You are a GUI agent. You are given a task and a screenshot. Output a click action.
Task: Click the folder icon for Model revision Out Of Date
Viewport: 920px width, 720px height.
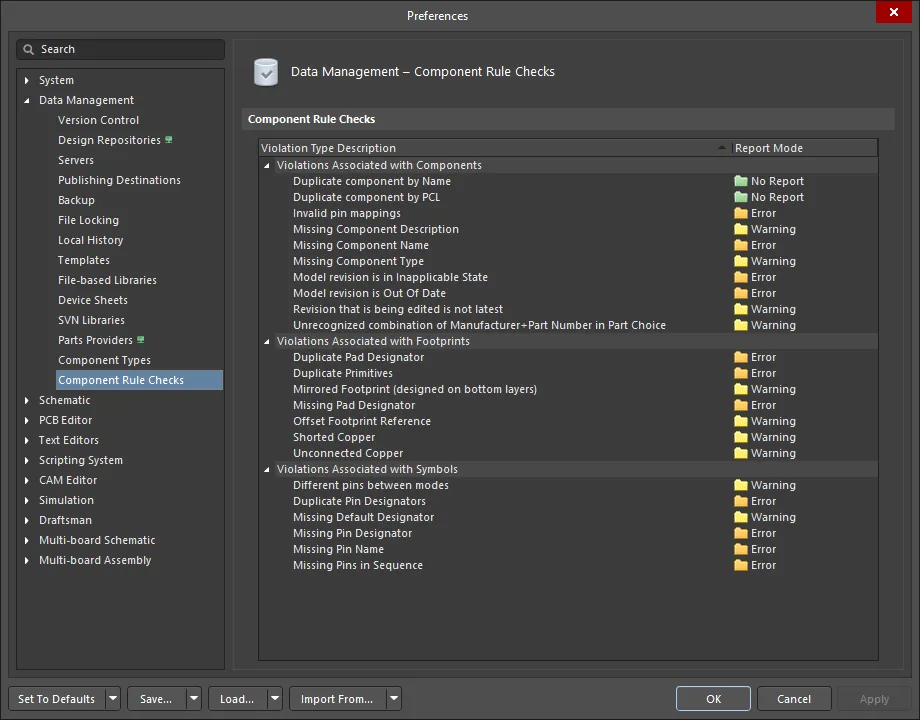pyautogui.click(x=740, y=293)
